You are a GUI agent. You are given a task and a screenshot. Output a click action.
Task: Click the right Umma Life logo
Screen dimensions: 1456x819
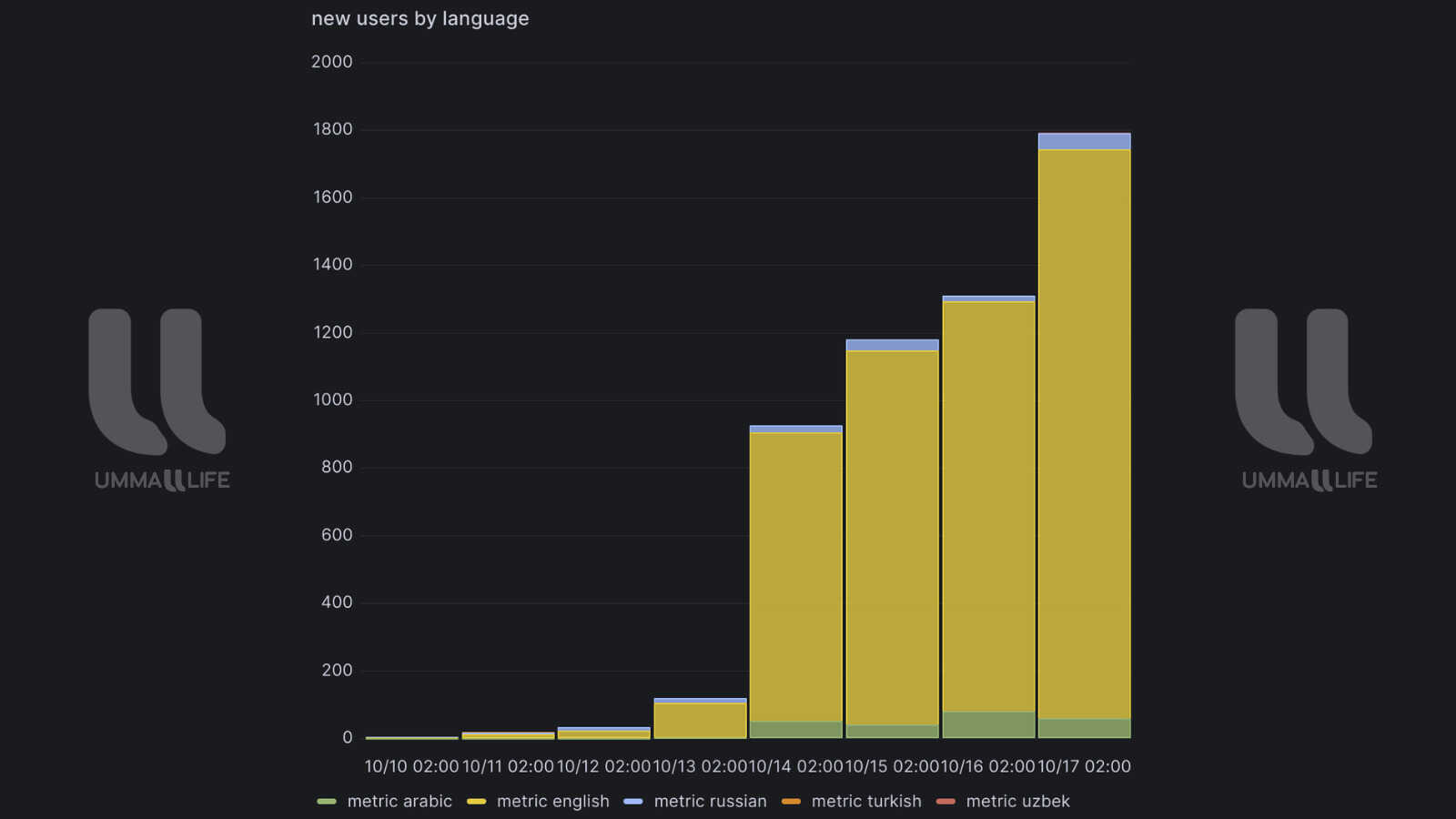tap(1306, 398)
